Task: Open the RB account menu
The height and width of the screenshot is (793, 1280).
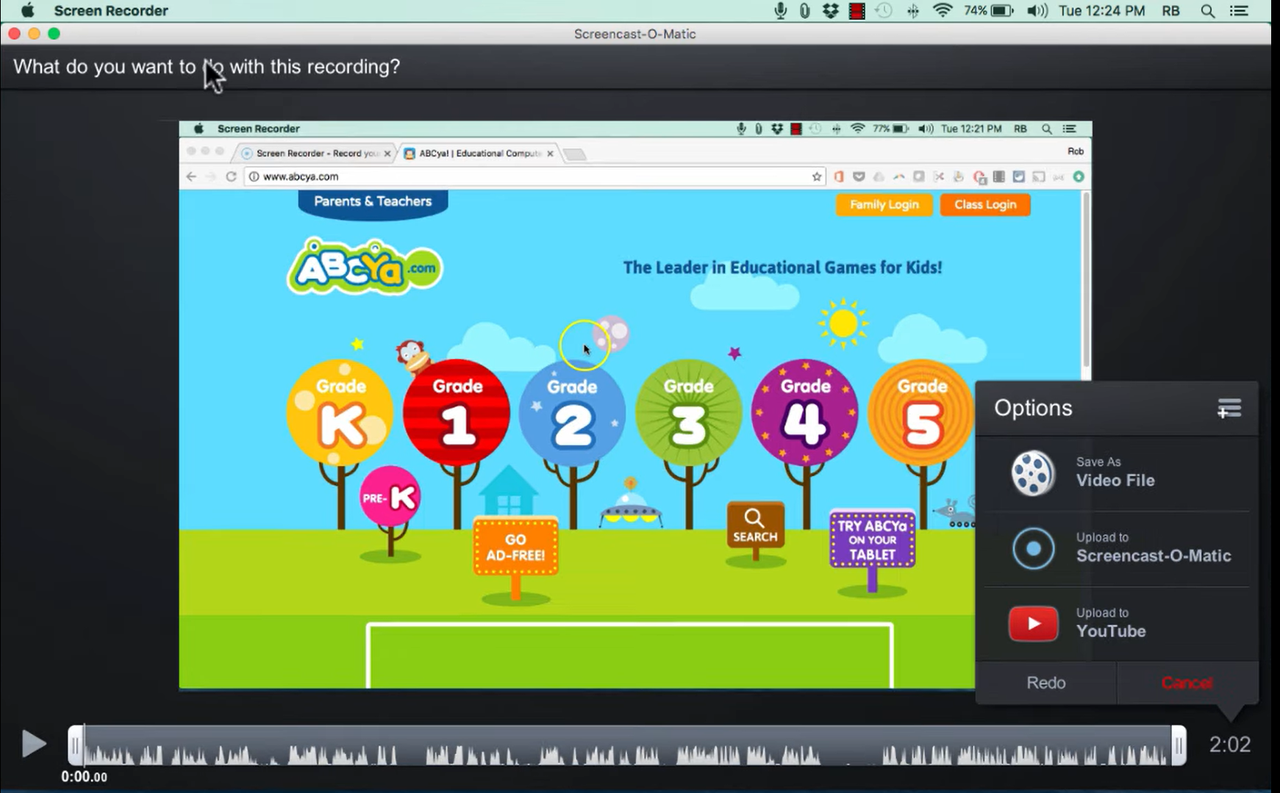Action: tap(1170, 11)
